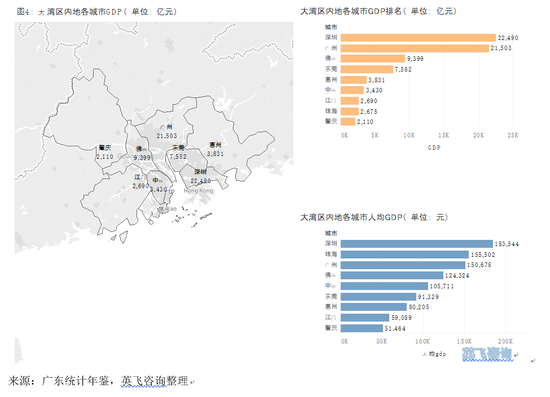Viewport: 550px width, 397px height.
Task: Click the blue per-capita bar for 深圳
Action: click(417, 244)
